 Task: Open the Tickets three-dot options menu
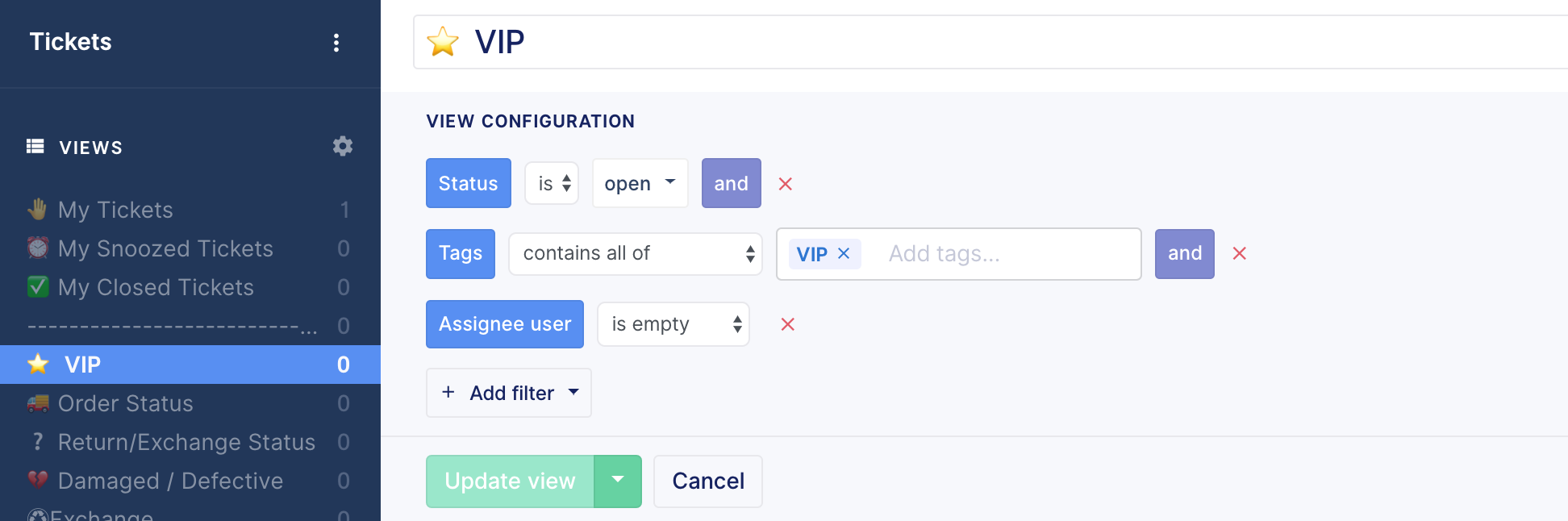click(x=336, y=43)
